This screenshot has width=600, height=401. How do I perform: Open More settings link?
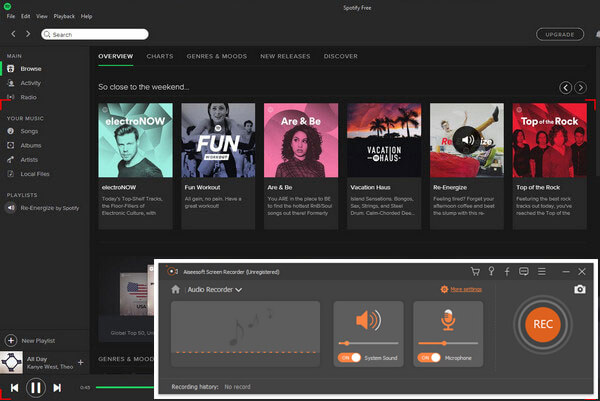[466, 289]
